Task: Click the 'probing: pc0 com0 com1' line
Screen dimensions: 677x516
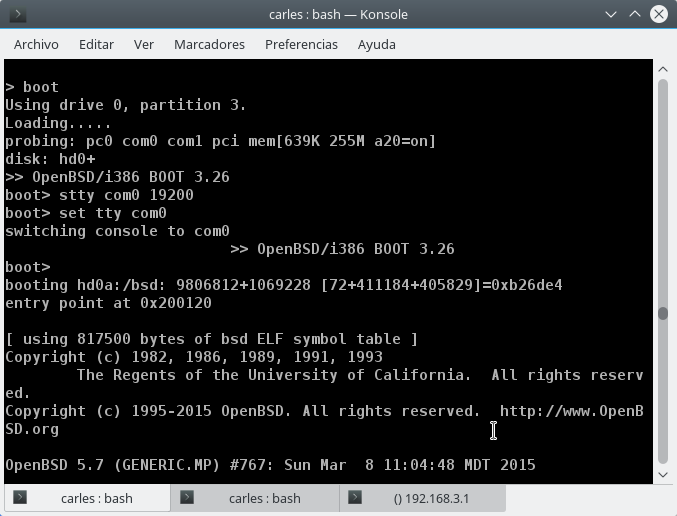Action: click(220, 141)
